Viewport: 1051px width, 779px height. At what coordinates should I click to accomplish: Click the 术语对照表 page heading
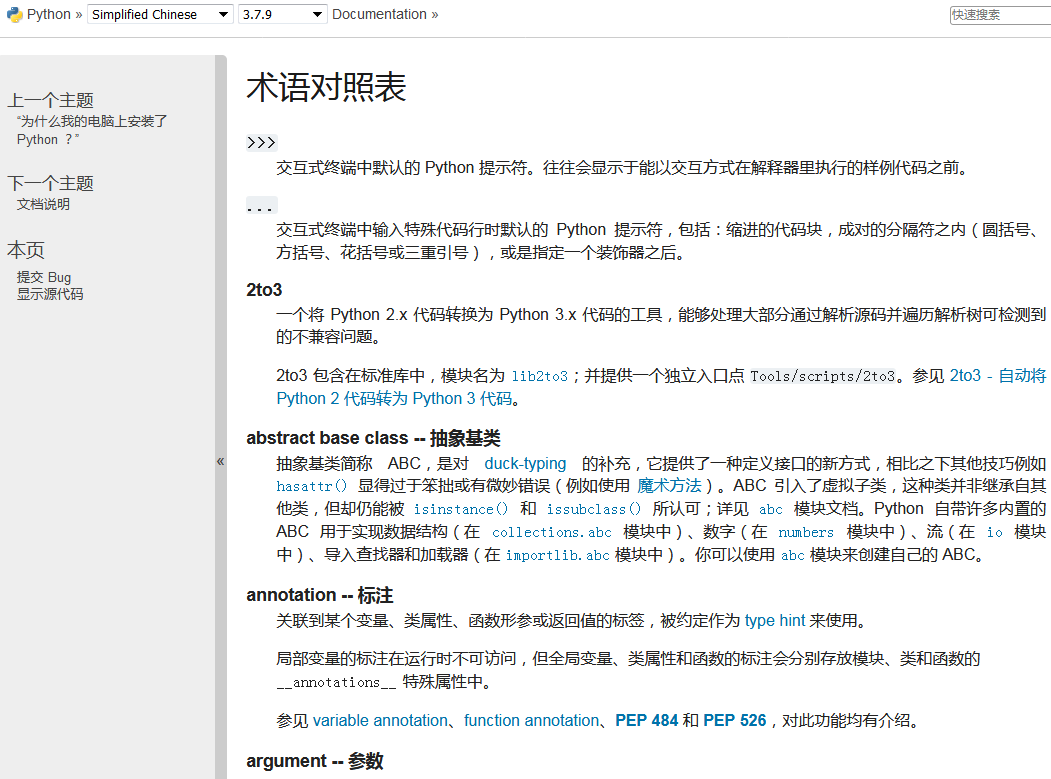click(326, 88)
